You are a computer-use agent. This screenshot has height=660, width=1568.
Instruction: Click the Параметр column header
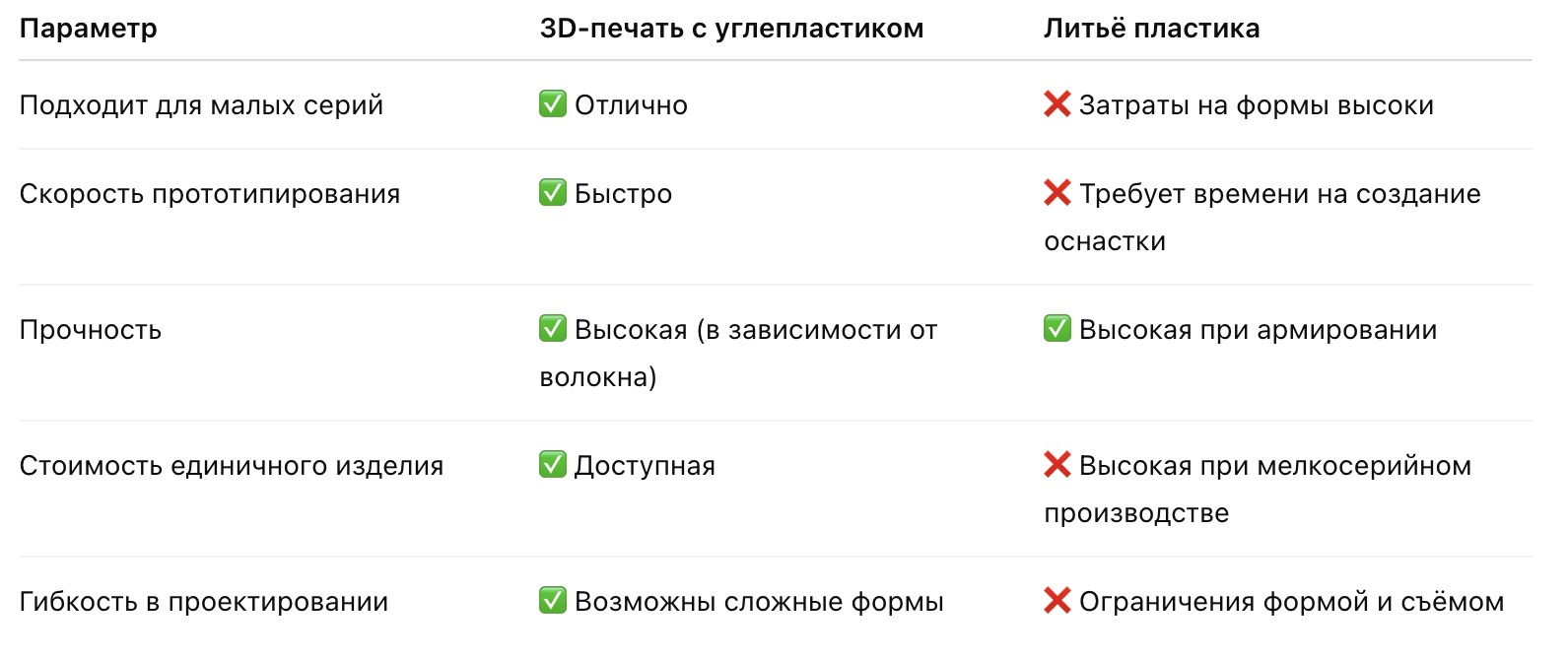(89, 29)
